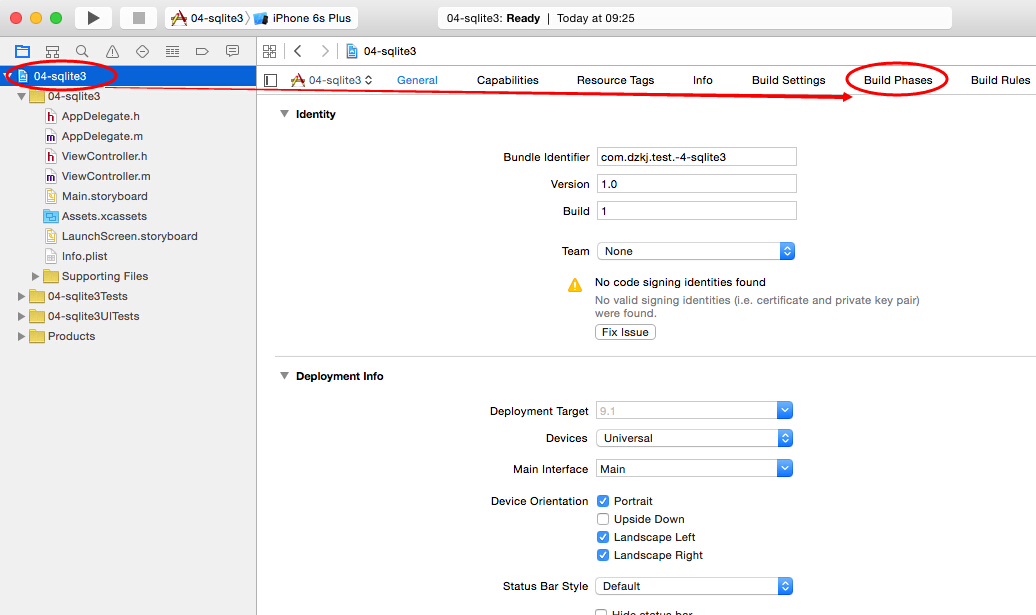Screen dimensions: 1036x615
Task: Toggle the Portrait orientation checkbox
Action: pyautogui.click(x=603, y=501)
